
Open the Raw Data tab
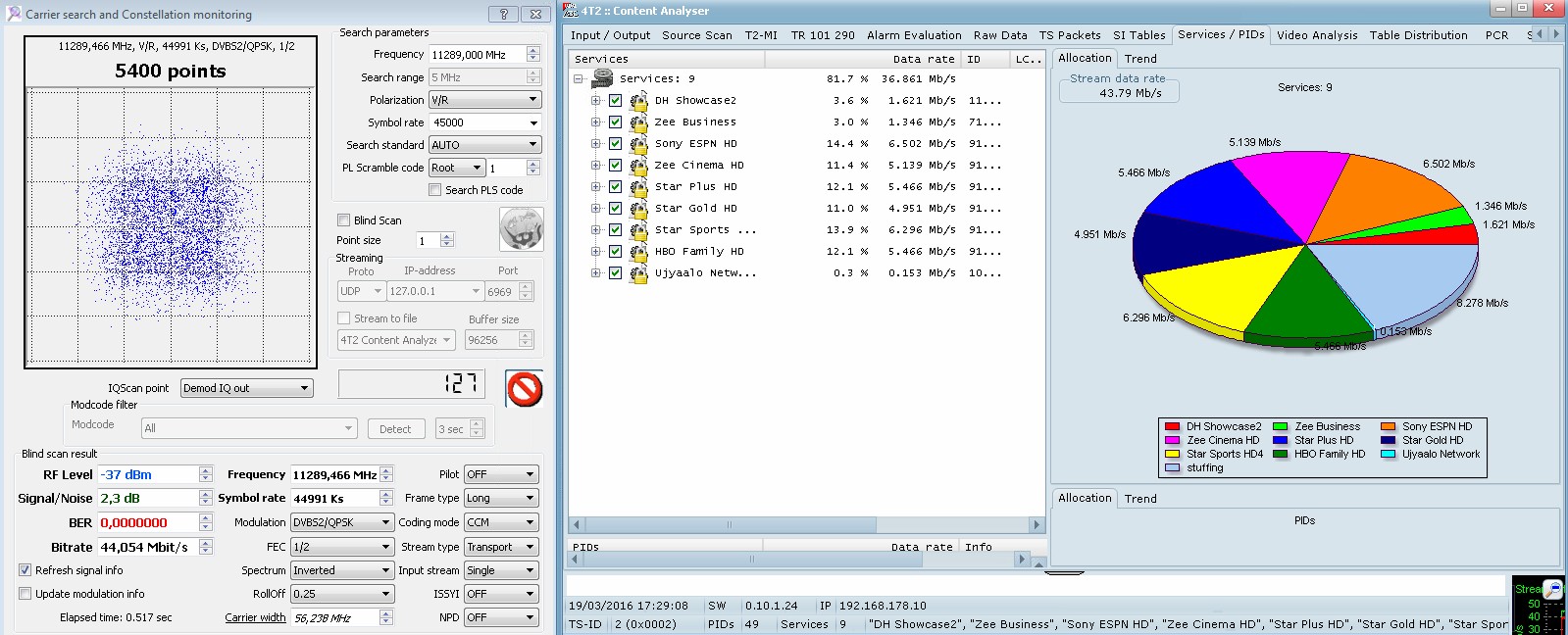[1000, 35]
